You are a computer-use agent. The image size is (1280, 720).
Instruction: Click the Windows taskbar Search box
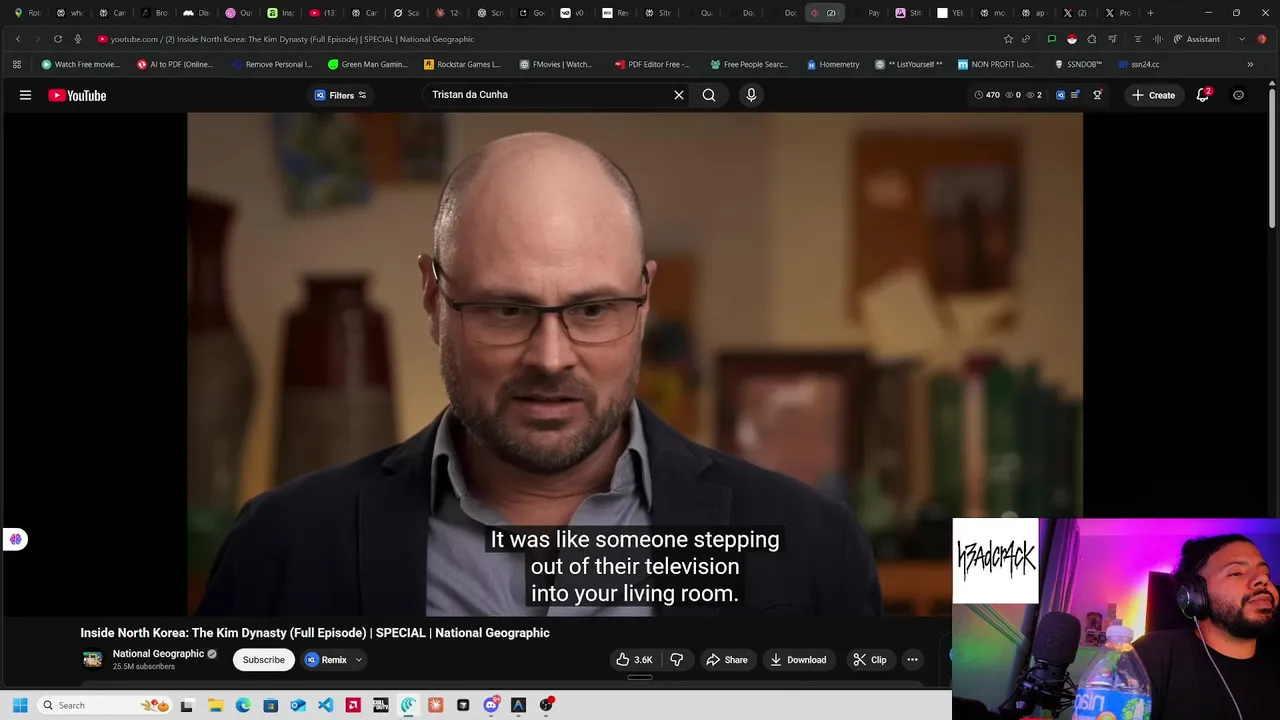(104, 705)
